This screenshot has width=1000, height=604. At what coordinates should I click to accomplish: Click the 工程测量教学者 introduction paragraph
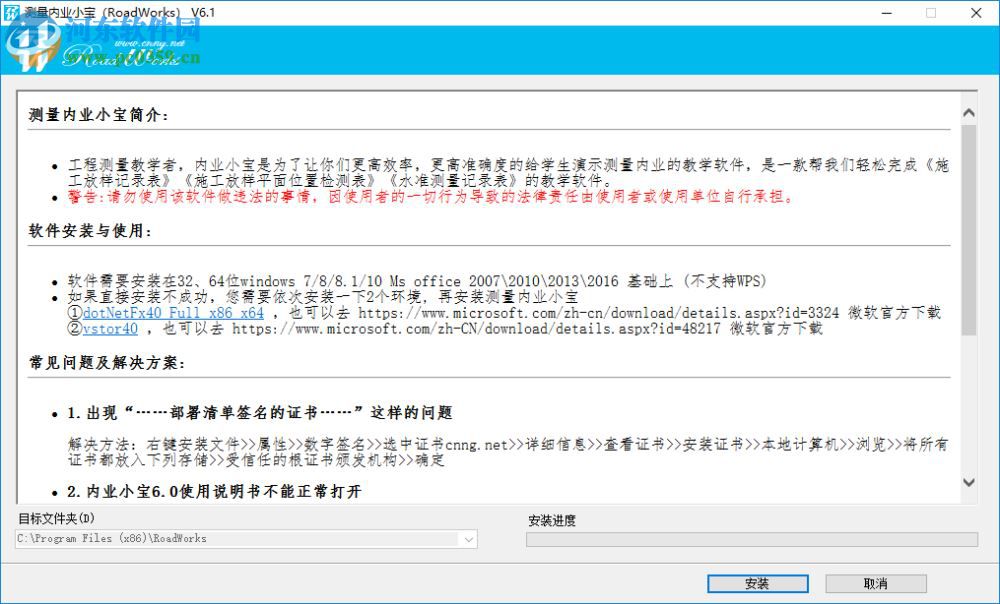coord(508,173)
